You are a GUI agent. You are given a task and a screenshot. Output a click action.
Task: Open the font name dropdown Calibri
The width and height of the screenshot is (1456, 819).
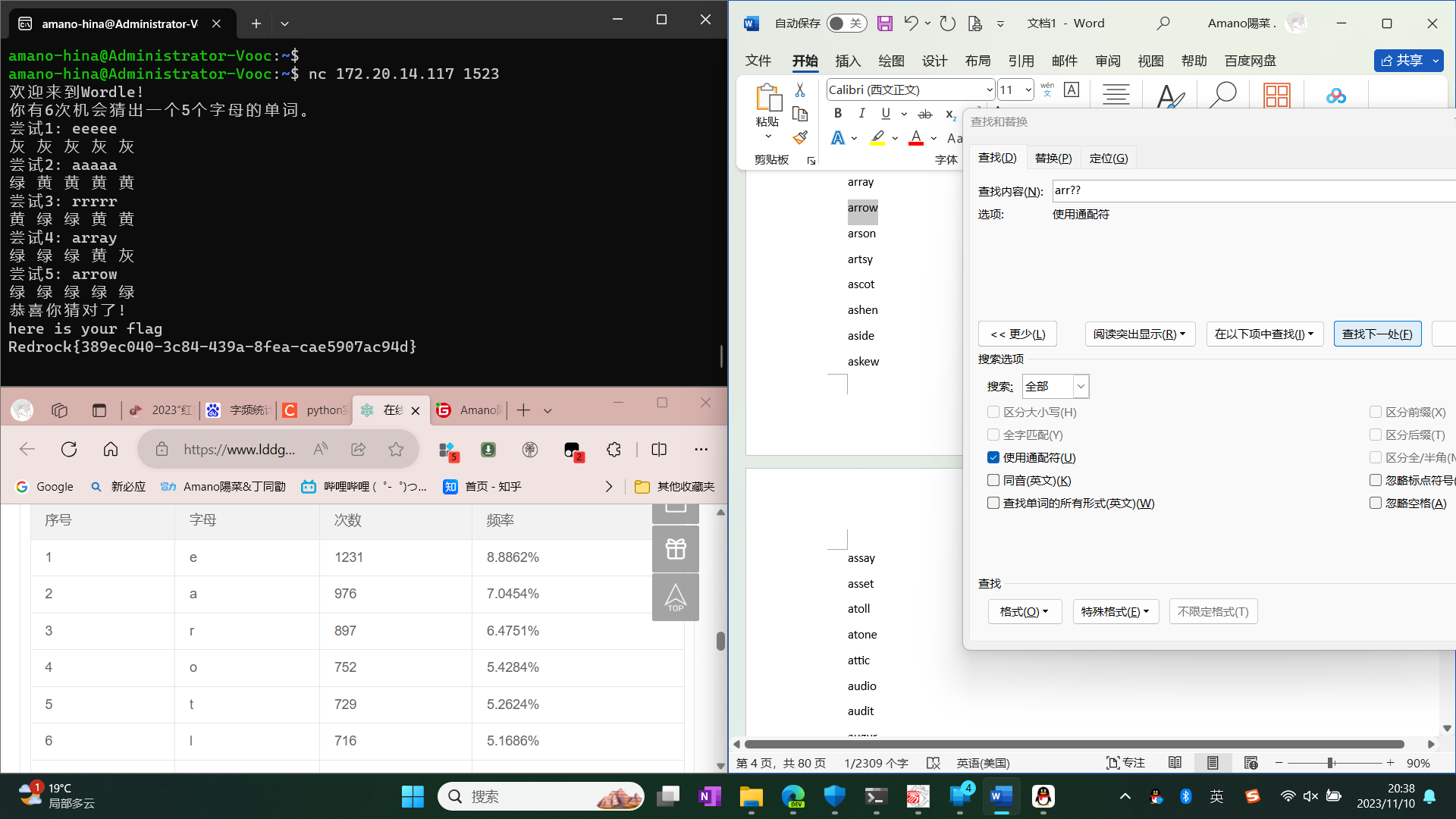[x=989, y=90]
